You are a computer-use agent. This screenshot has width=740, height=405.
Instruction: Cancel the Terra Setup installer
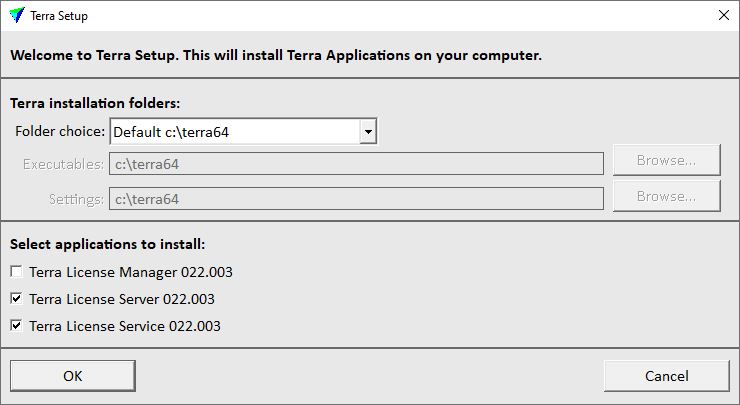coord(666,376)
